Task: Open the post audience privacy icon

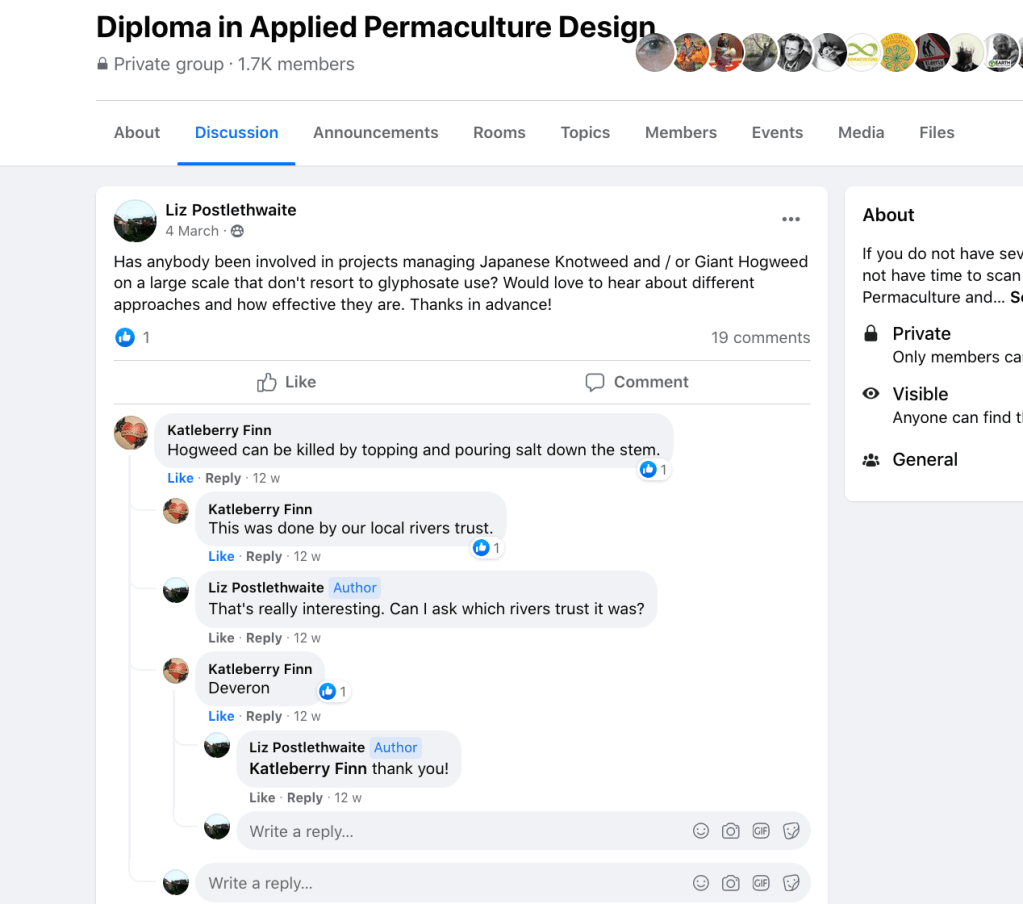Action: [237, 231]
